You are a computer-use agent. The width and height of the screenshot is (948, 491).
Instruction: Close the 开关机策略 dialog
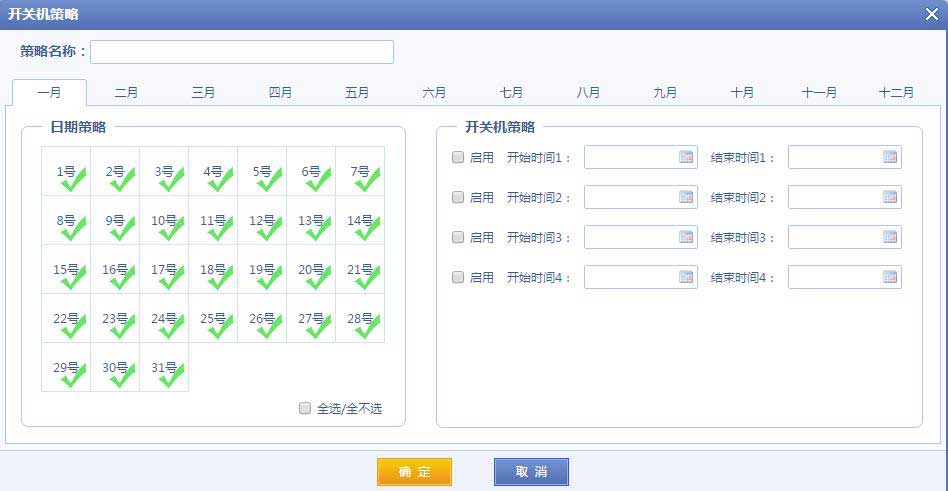931,14
